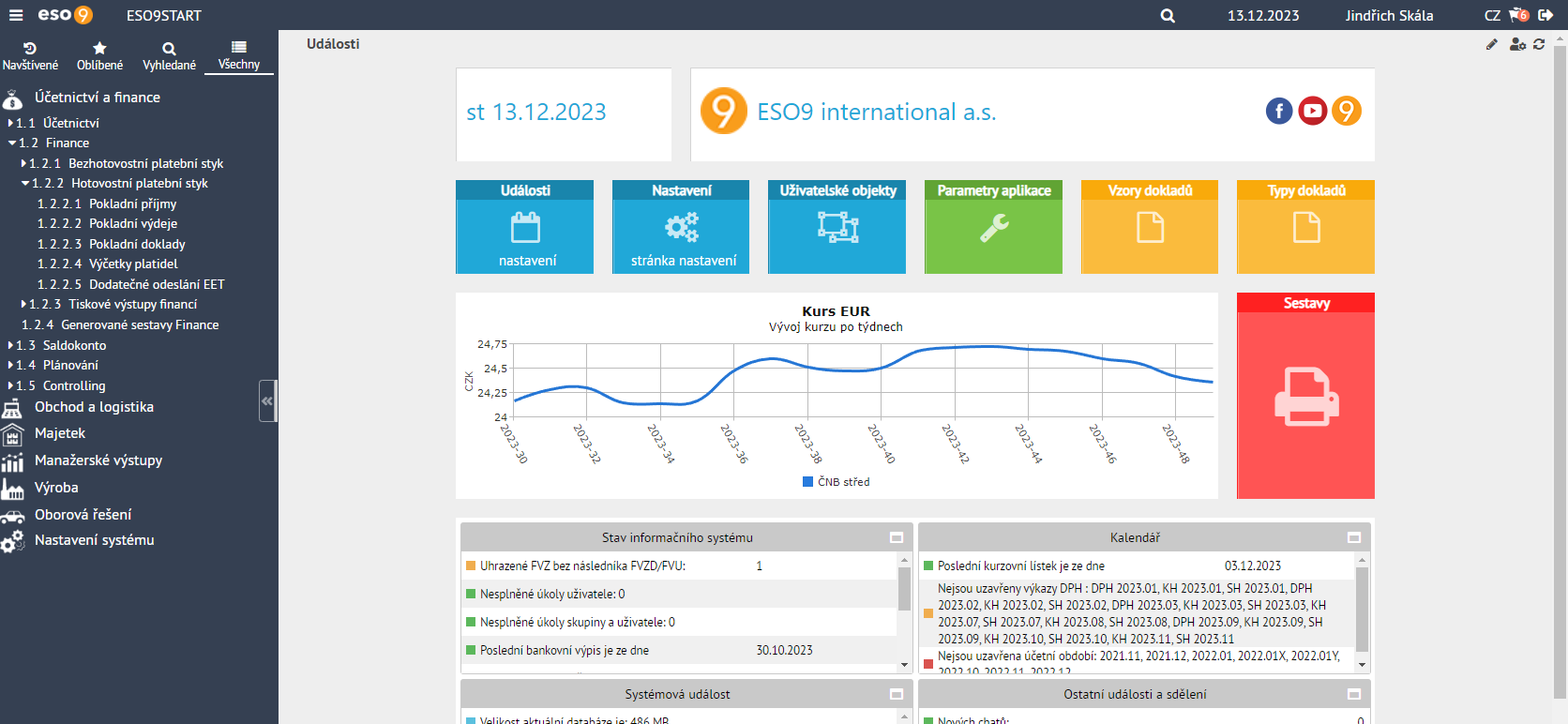Screen dimensions: 1568x724
Task: Open 1.2.2.2 Pokladní výdeje
Action: click(107, 224)
